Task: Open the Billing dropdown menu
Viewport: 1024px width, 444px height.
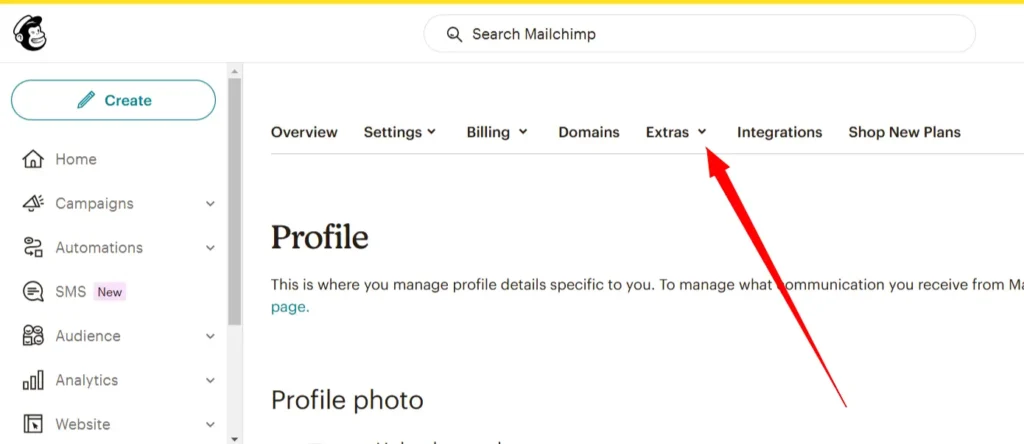Action: coord(497,132)
